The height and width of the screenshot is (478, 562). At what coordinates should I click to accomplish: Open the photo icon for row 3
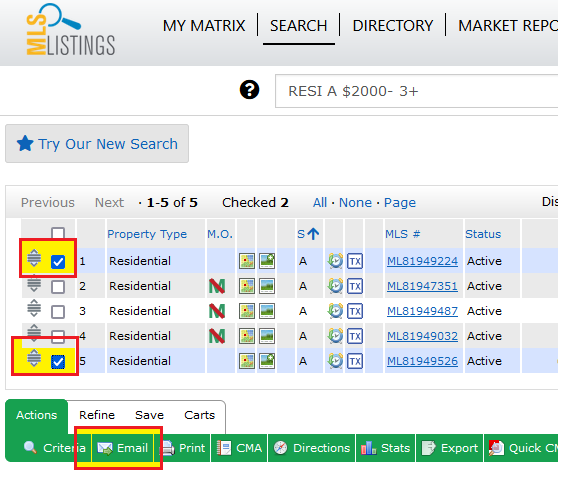click(x=267, y=311)
